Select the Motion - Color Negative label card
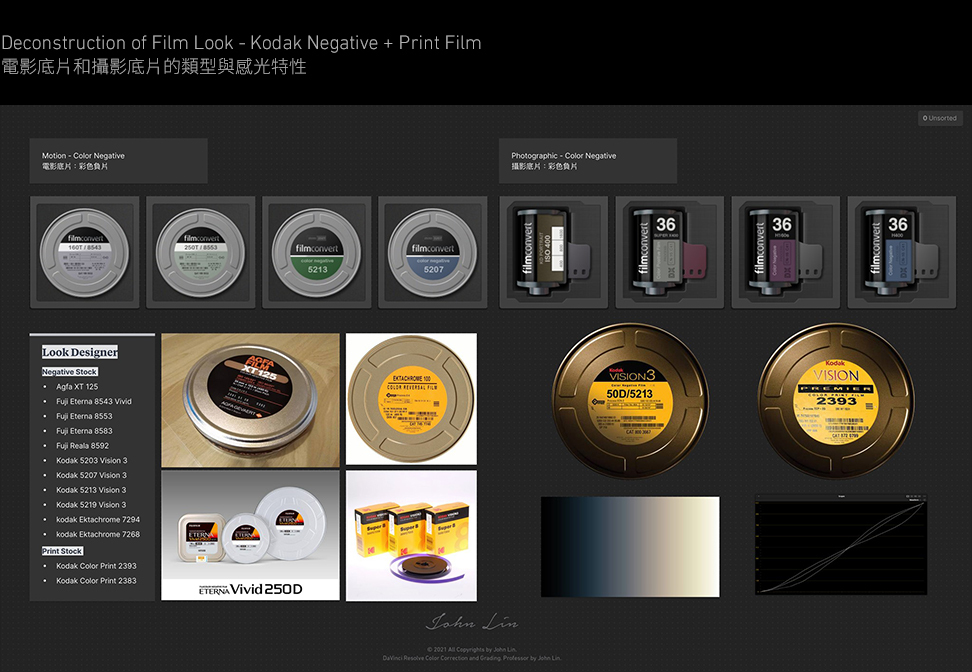The image size is (972, 672). click(x=118, y=161)
